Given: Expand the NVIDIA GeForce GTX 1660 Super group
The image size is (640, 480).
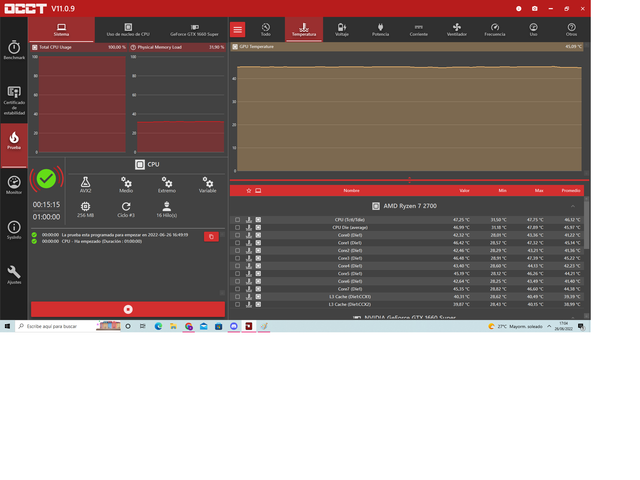Looking at the screenshot, I should [573, 317].
